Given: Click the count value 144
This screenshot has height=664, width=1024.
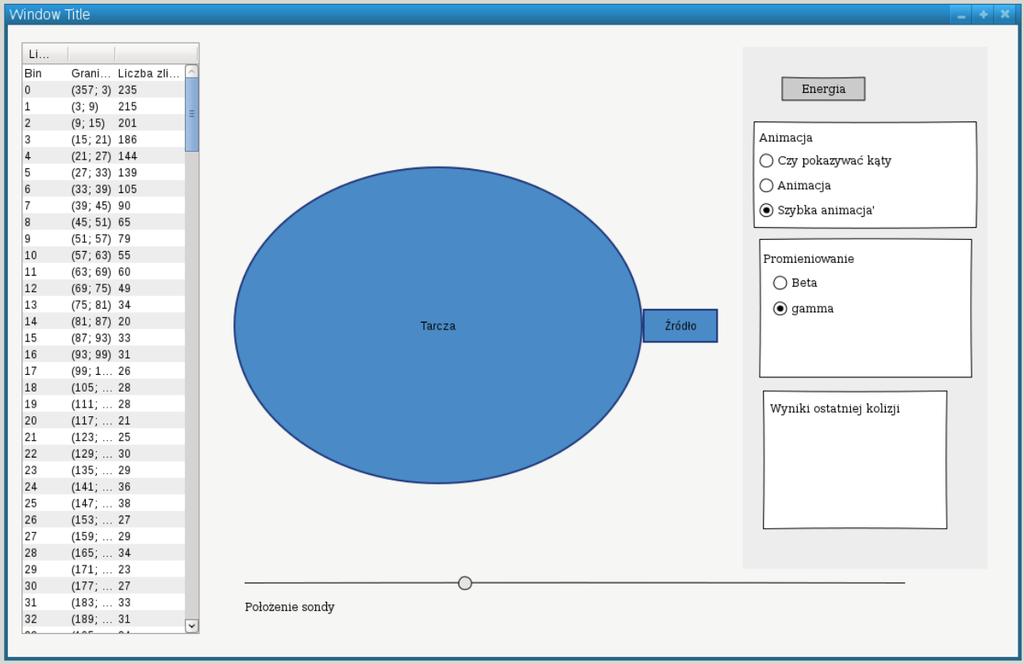Looking at the screenshot, I should [x=127, y=156].
